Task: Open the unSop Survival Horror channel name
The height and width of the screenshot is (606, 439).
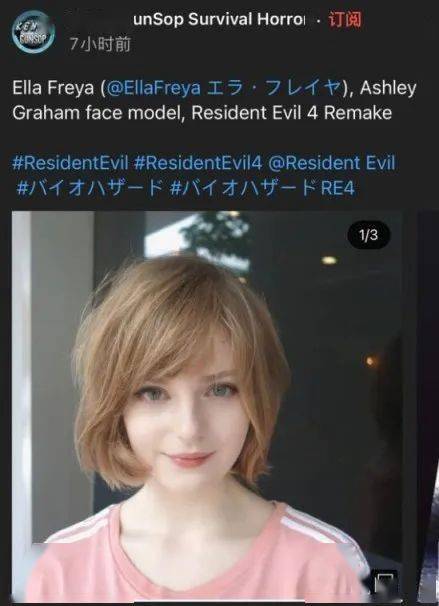Action: click(x=219, y=19)
